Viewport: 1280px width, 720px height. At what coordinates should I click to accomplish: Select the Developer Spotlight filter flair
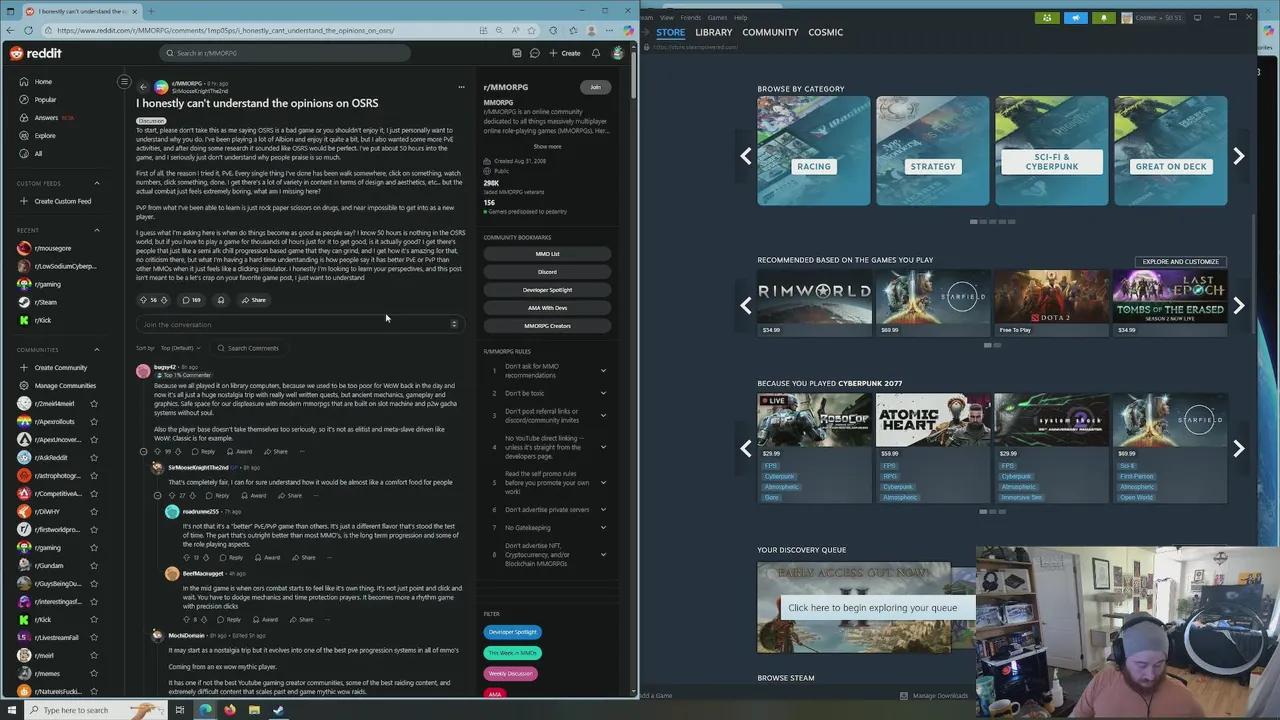point(512,632)
